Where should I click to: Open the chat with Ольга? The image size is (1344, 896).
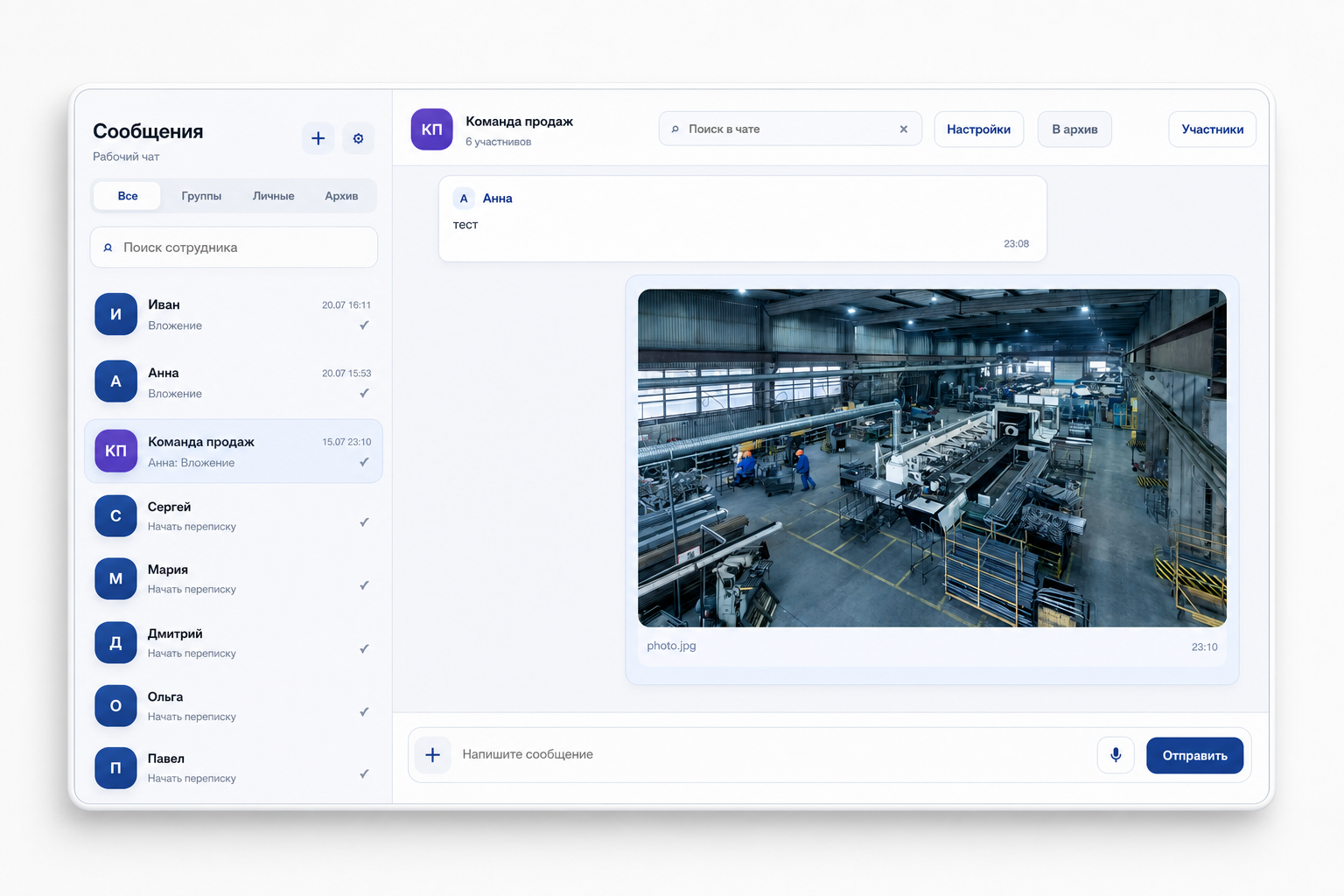[x=234, y=705]
